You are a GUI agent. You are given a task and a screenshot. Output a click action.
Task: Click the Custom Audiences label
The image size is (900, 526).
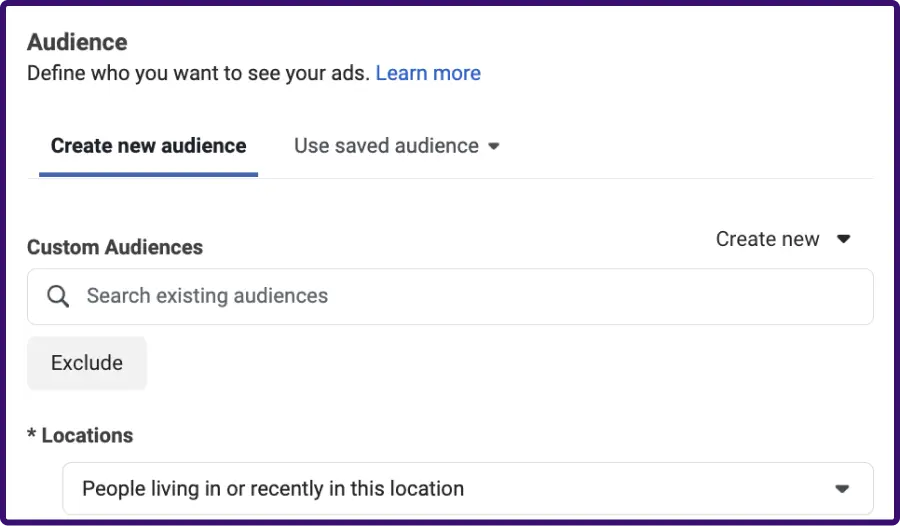coord(115,247)
